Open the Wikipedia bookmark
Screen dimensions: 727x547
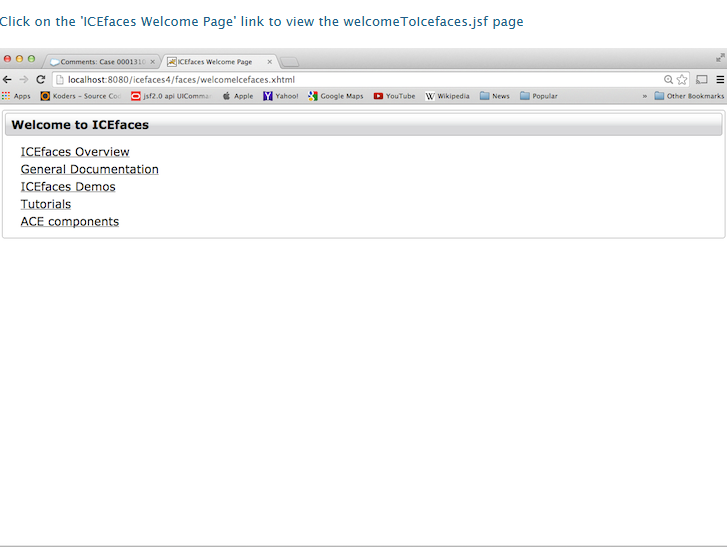pos(447,96)
